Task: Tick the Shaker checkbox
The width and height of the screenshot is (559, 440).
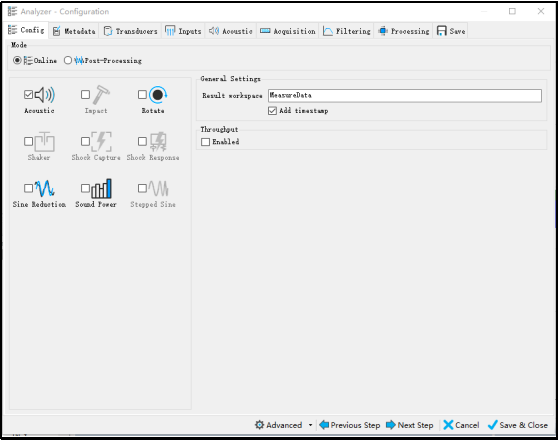Action: [x=29, y=142]
